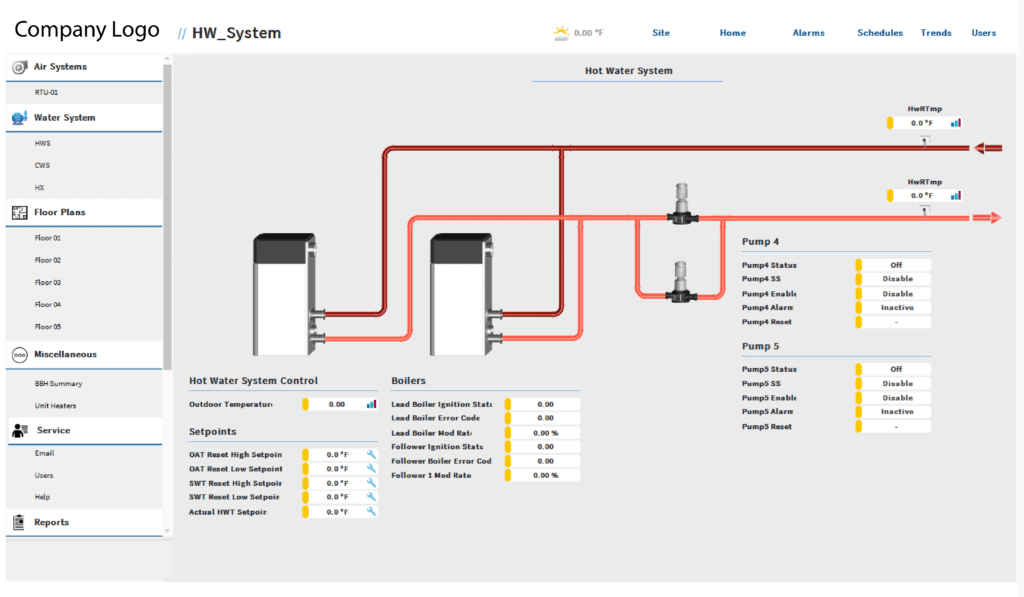Open trend chart for lower HwRTmp
The height and width of the screenshot is (597, 1024).
tap(955, 195)
